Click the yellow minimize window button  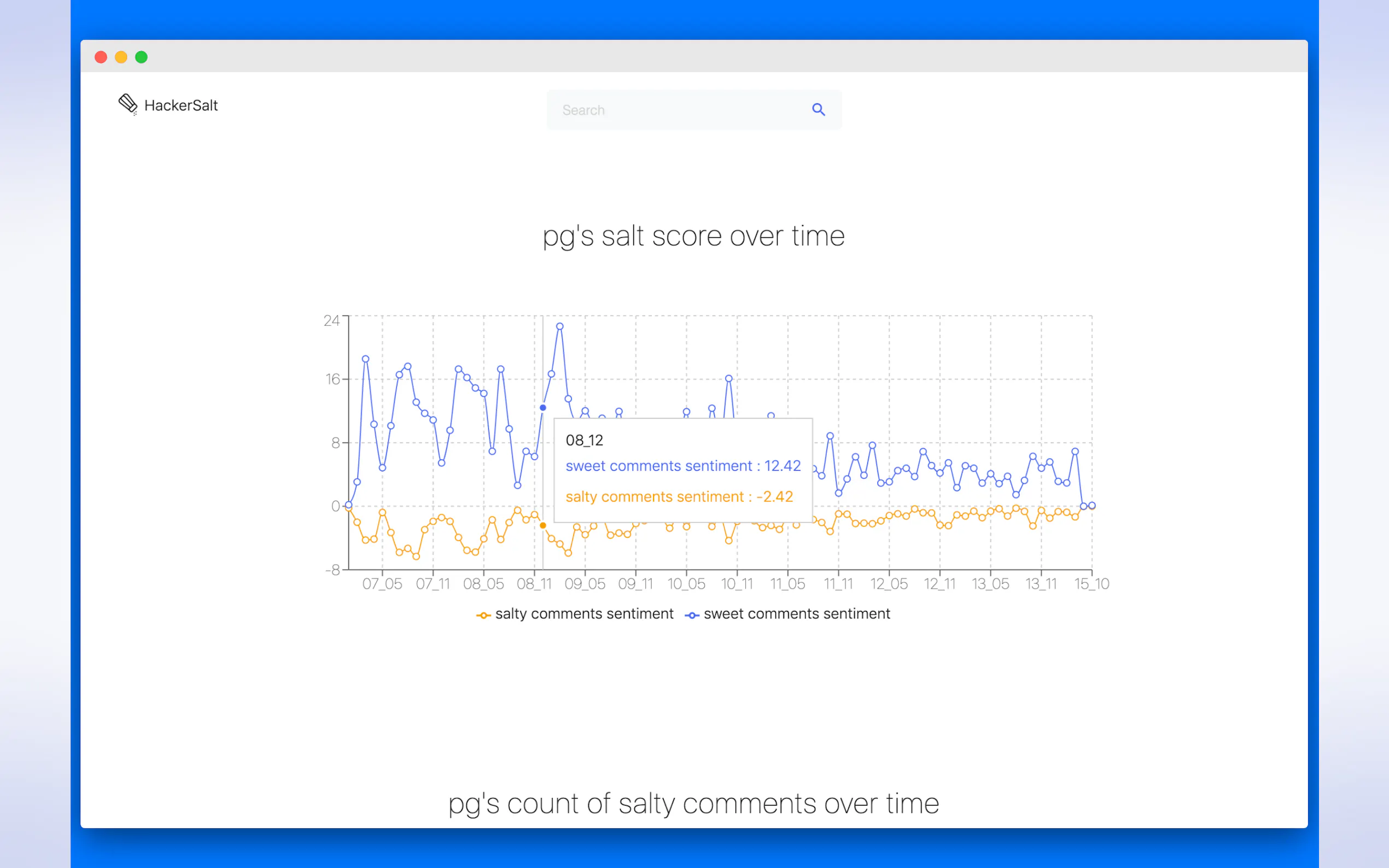point(121,57)
